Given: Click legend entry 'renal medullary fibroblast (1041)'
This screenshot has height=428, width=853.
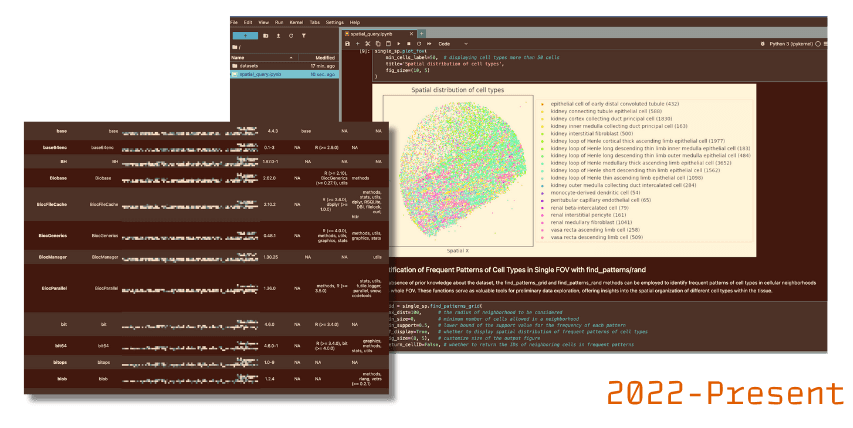Looking at the screenshot, I should click(591, 222).
